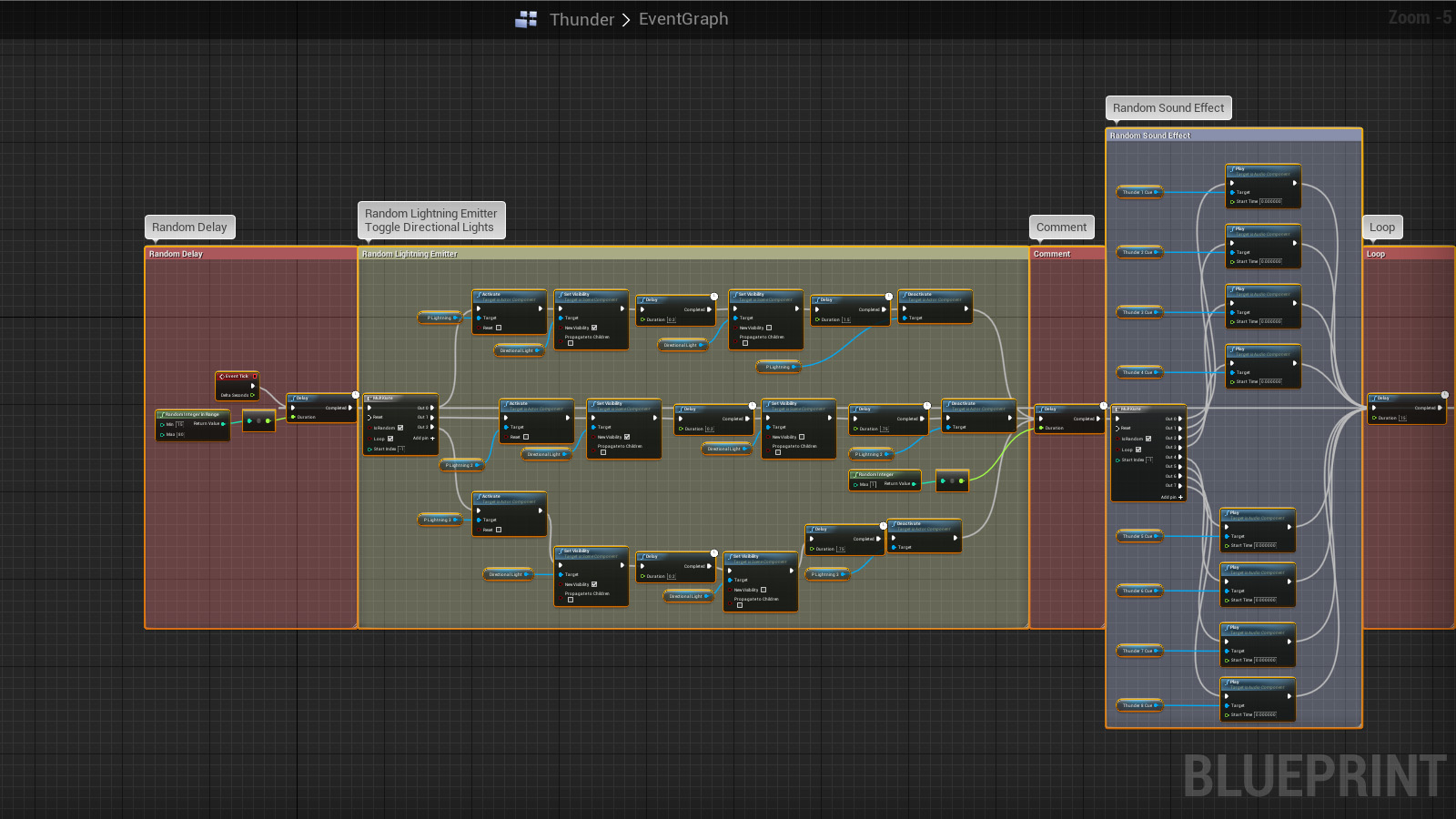Toggle New Visibility on the first top-row Set Visibility
1456x819 pixels.
(x=594, y=328)
